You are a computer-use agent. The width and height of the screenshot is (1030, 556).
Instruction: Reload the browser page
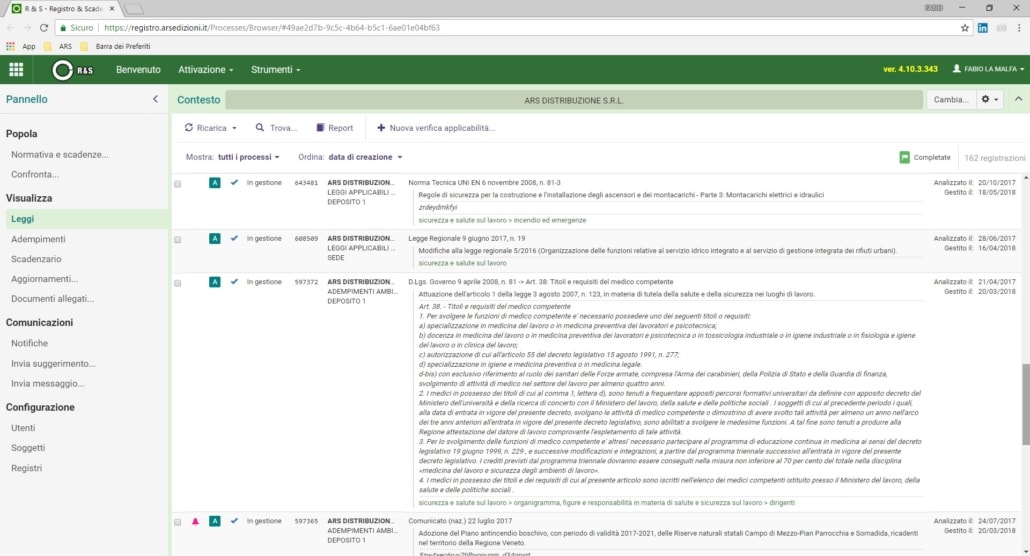pyautogui.click(x=44, y=28)
